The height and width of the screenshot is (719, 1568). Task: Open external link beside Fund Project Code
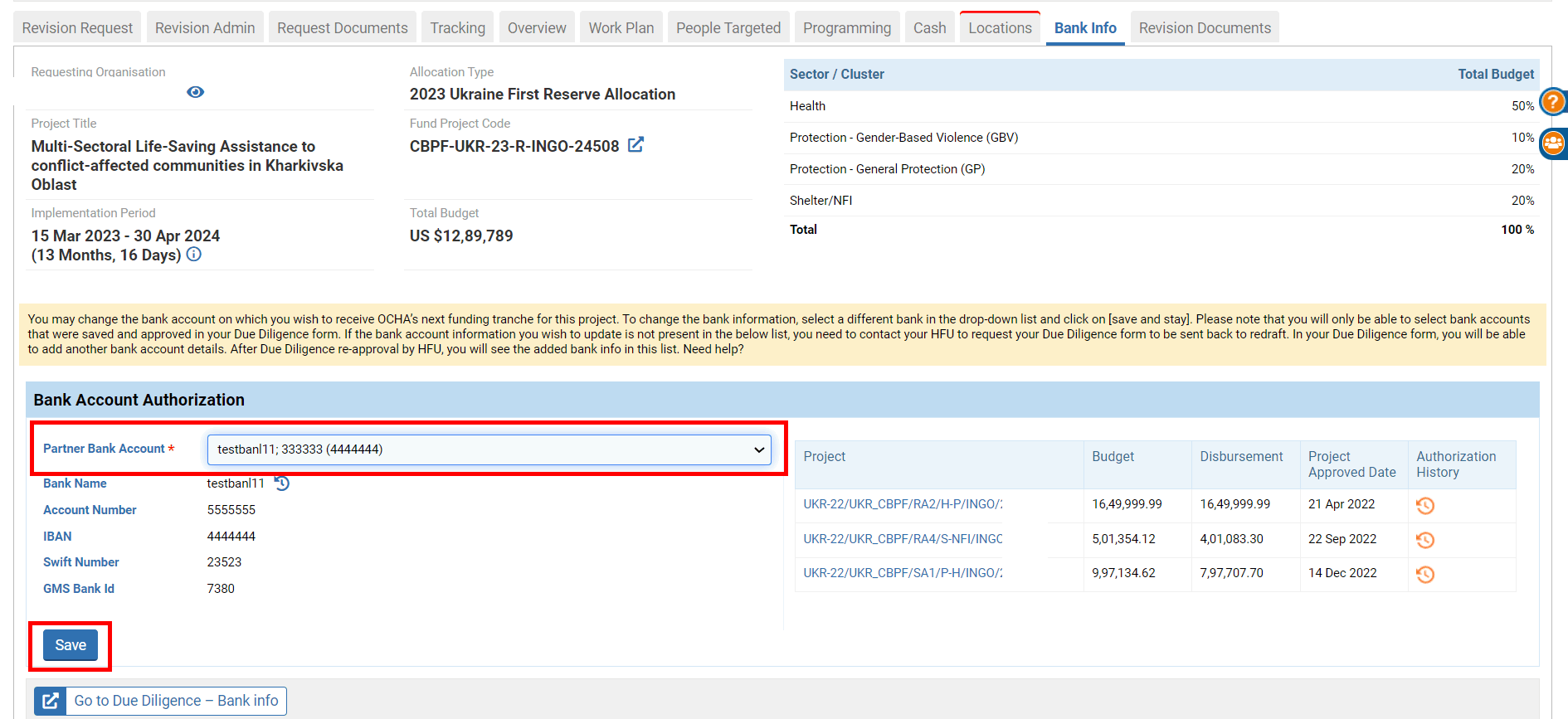tap(635, 145)
